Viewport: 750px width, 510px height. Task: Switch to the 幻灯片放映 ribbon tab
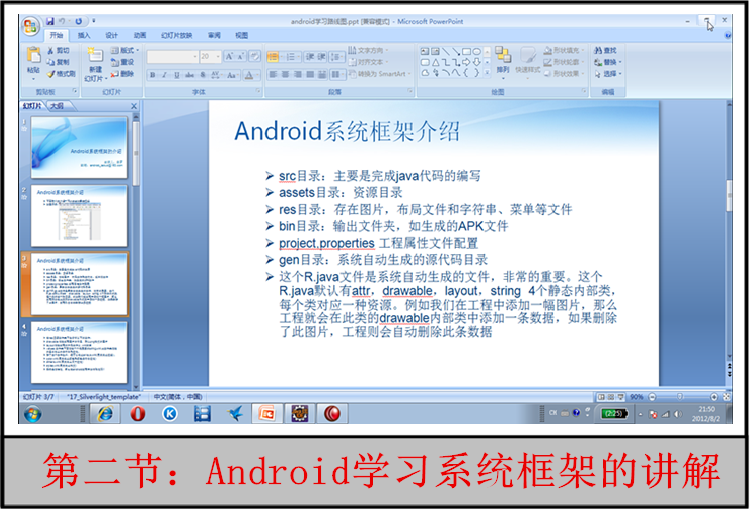pyautogui.click(x=176, y=35)
